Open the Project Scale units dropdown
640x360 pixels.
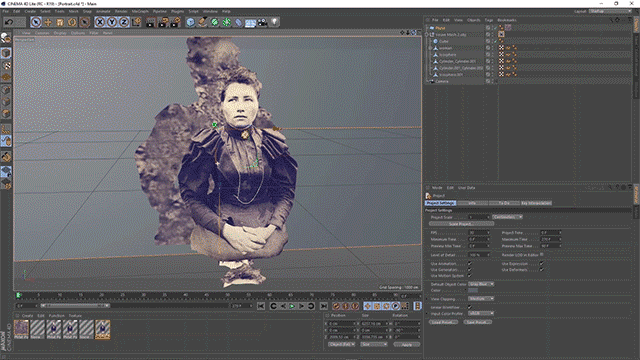click(x=507, y=217)
